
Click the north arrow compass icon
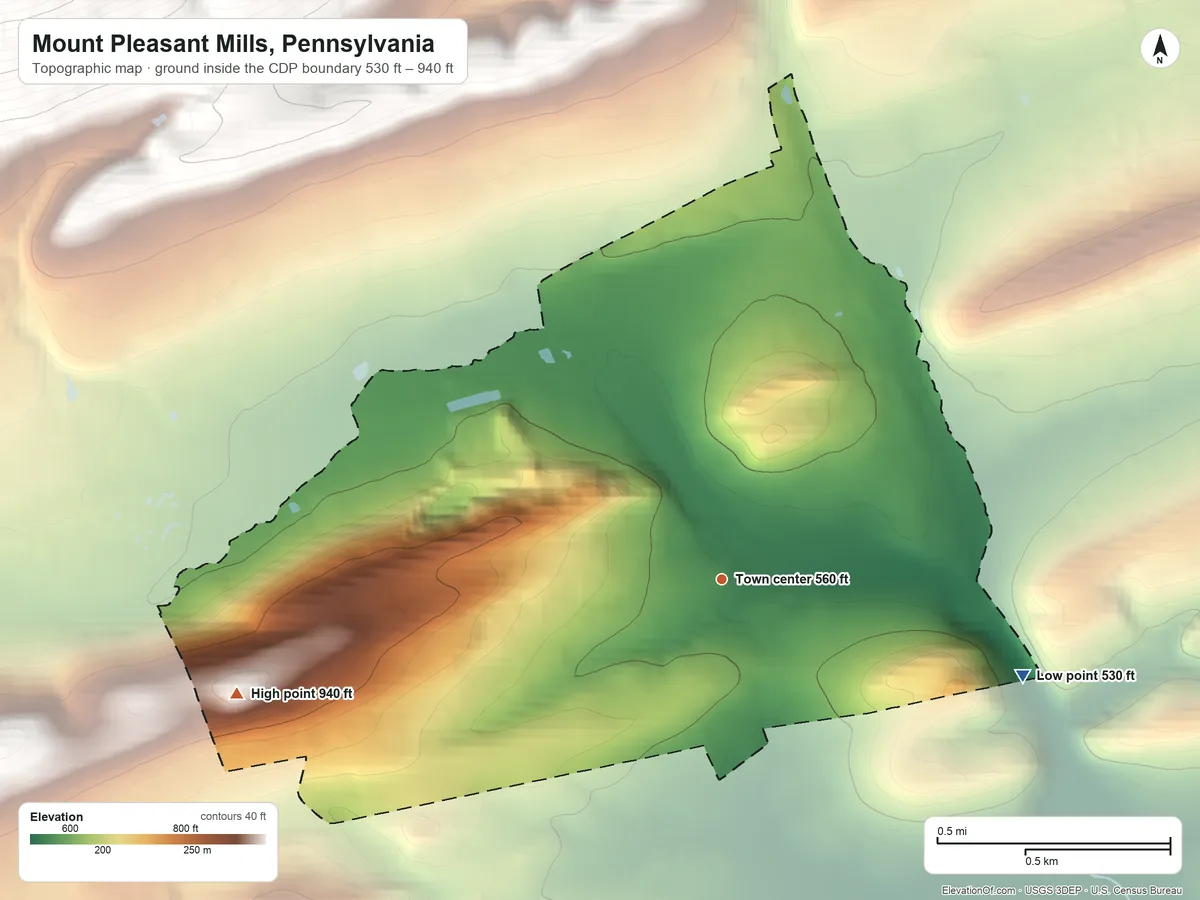[1159, 49]
